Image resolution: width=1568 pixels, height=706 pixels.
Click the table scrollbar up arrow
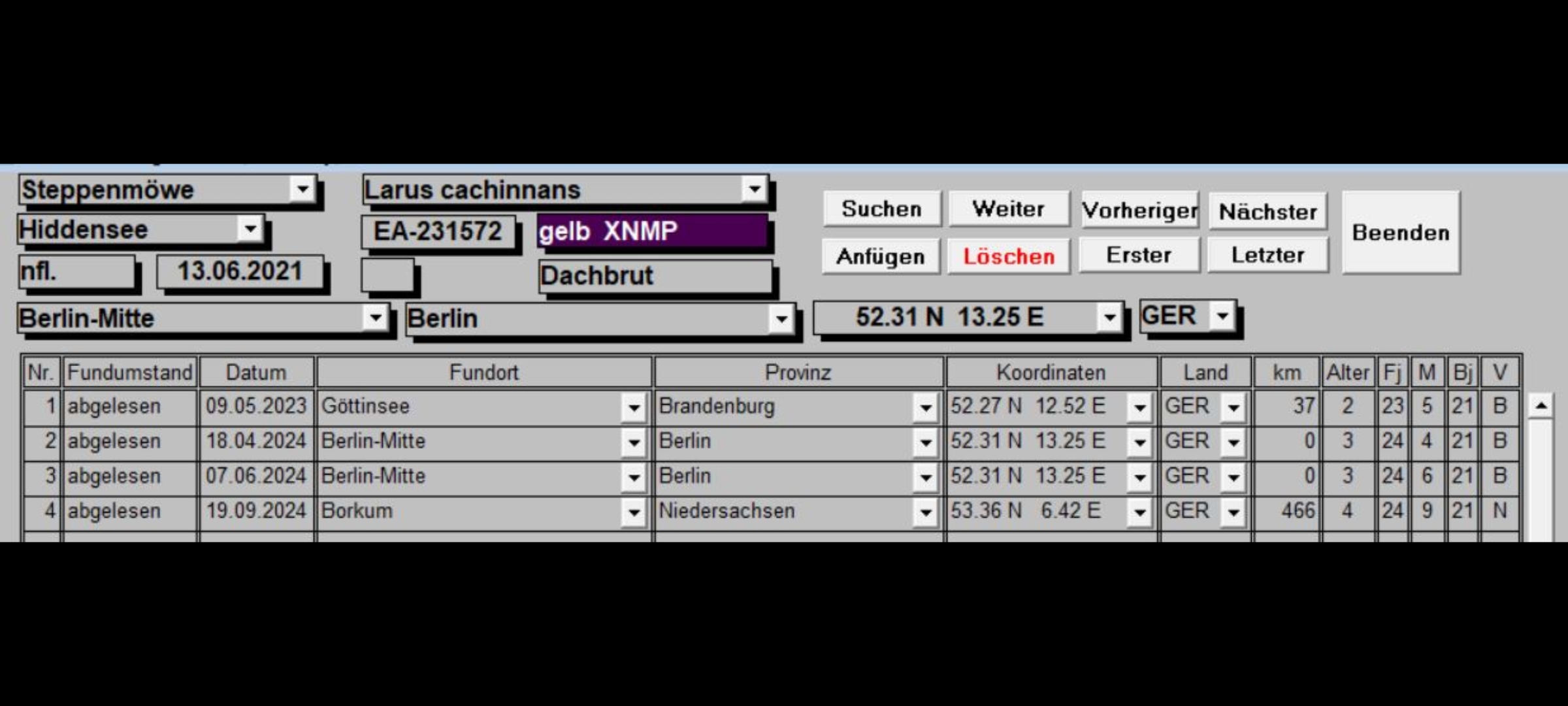click(x=1541, y=406)
